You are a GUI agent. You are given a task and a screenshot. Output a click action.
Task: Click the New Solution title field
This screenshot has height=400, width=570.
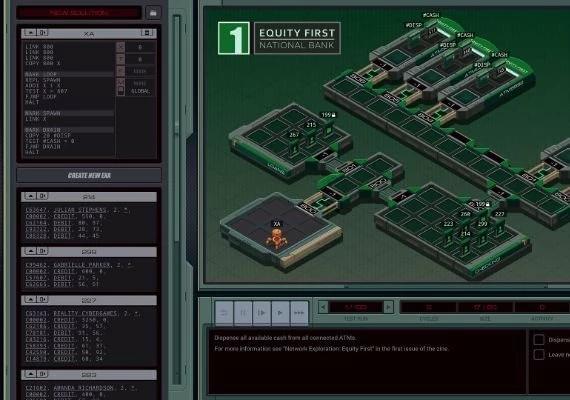click(79, 13)
